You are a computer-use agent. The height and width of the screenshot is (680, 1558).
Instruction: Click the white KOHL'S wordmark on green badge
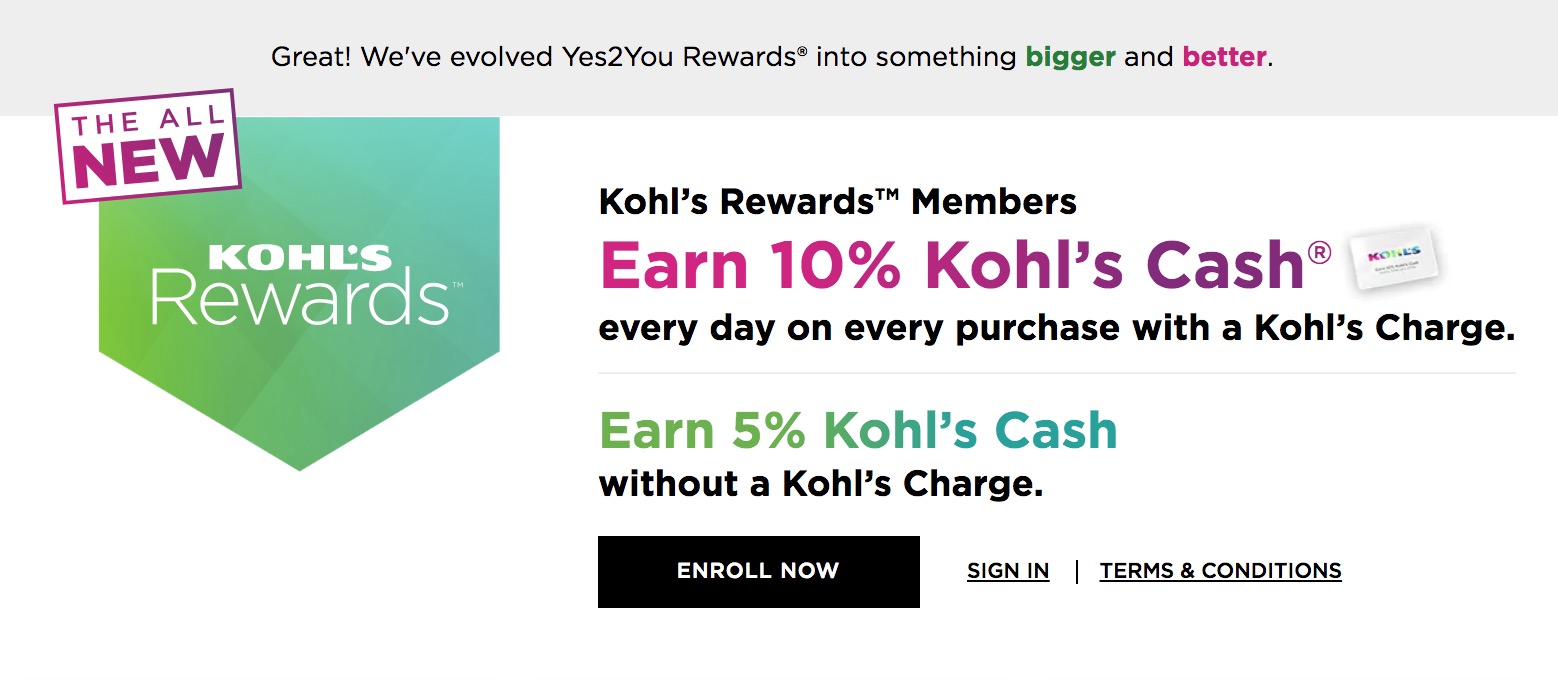point(300,259)
